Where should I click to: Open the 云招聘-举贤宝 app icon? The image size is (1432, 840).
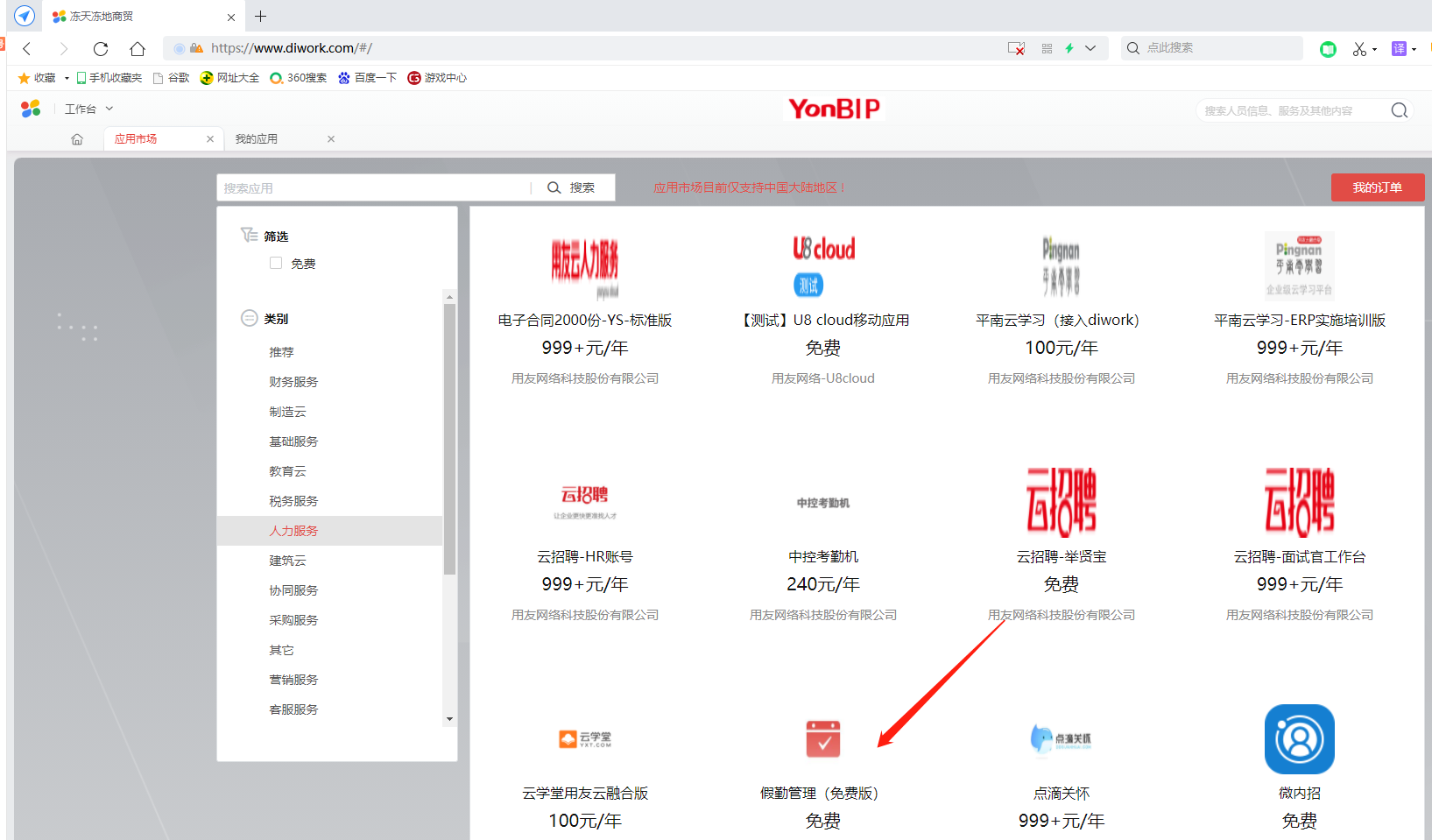[x=1062, y=503]
